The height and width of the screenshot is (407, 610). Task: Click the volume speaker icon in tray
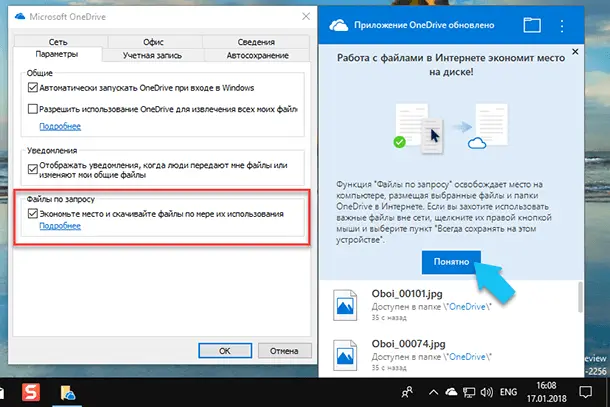(493, 390)
